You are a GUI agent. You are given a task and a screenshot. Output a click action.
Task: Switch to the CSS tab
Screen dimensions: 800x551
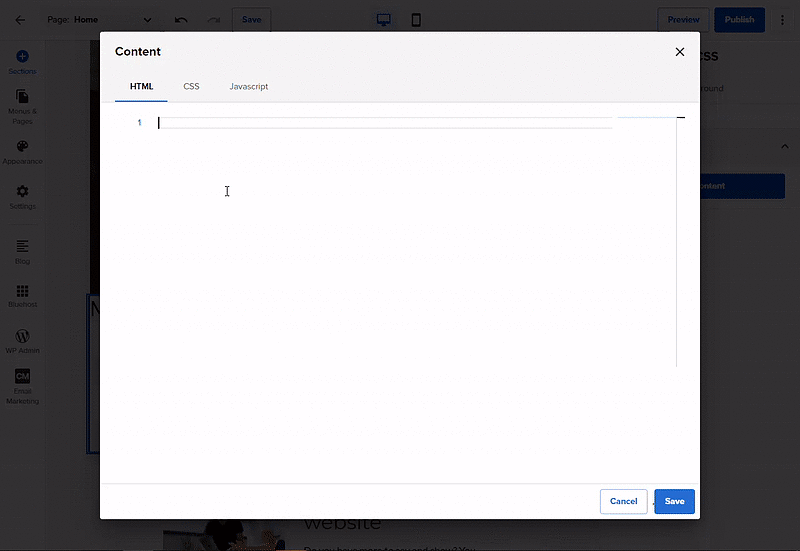[191, 87]
